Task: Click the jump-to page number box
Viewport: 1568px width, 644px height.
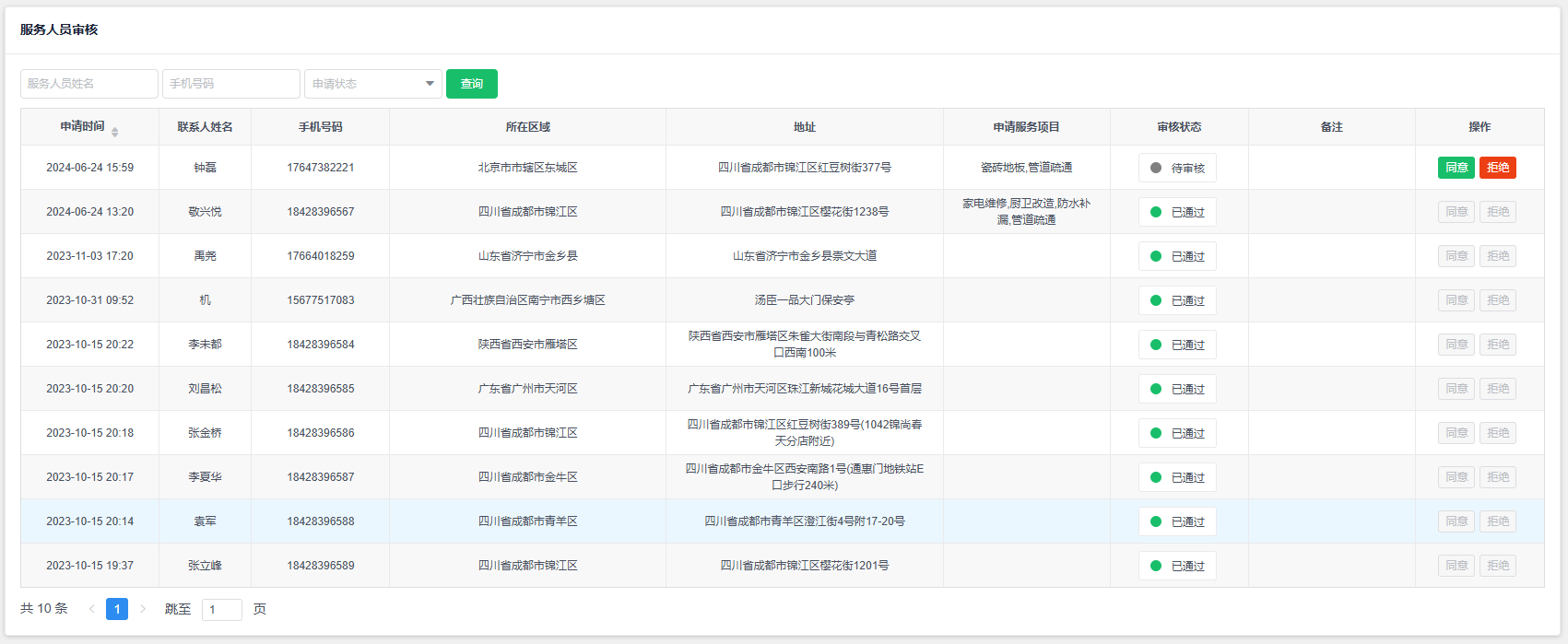Action: (221, 610)
